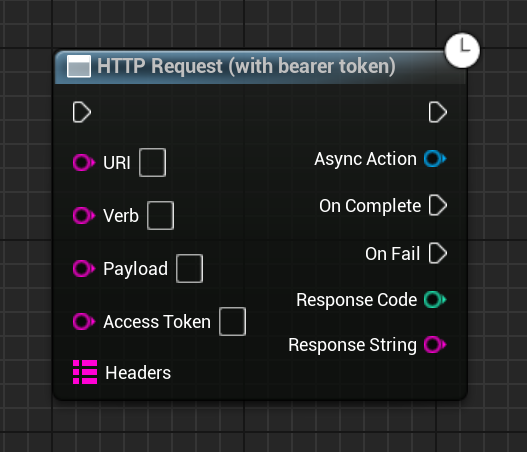Click the On Complete execution pin

(x=438, y=205)
